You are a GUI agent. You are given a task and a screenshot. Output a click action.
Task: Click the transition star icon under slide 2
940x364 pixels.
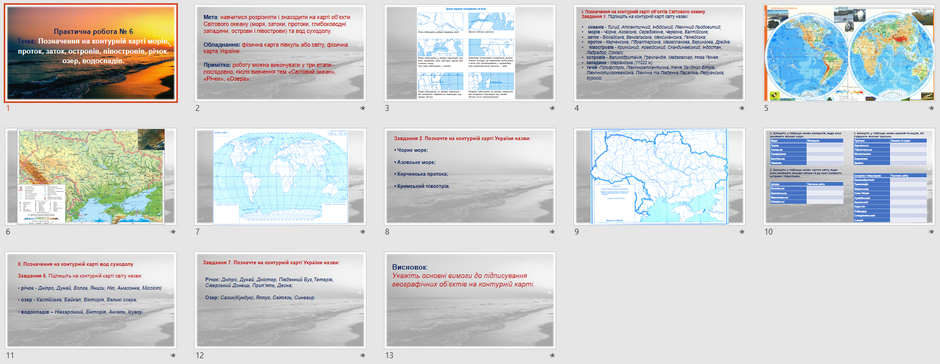[362, 108]
